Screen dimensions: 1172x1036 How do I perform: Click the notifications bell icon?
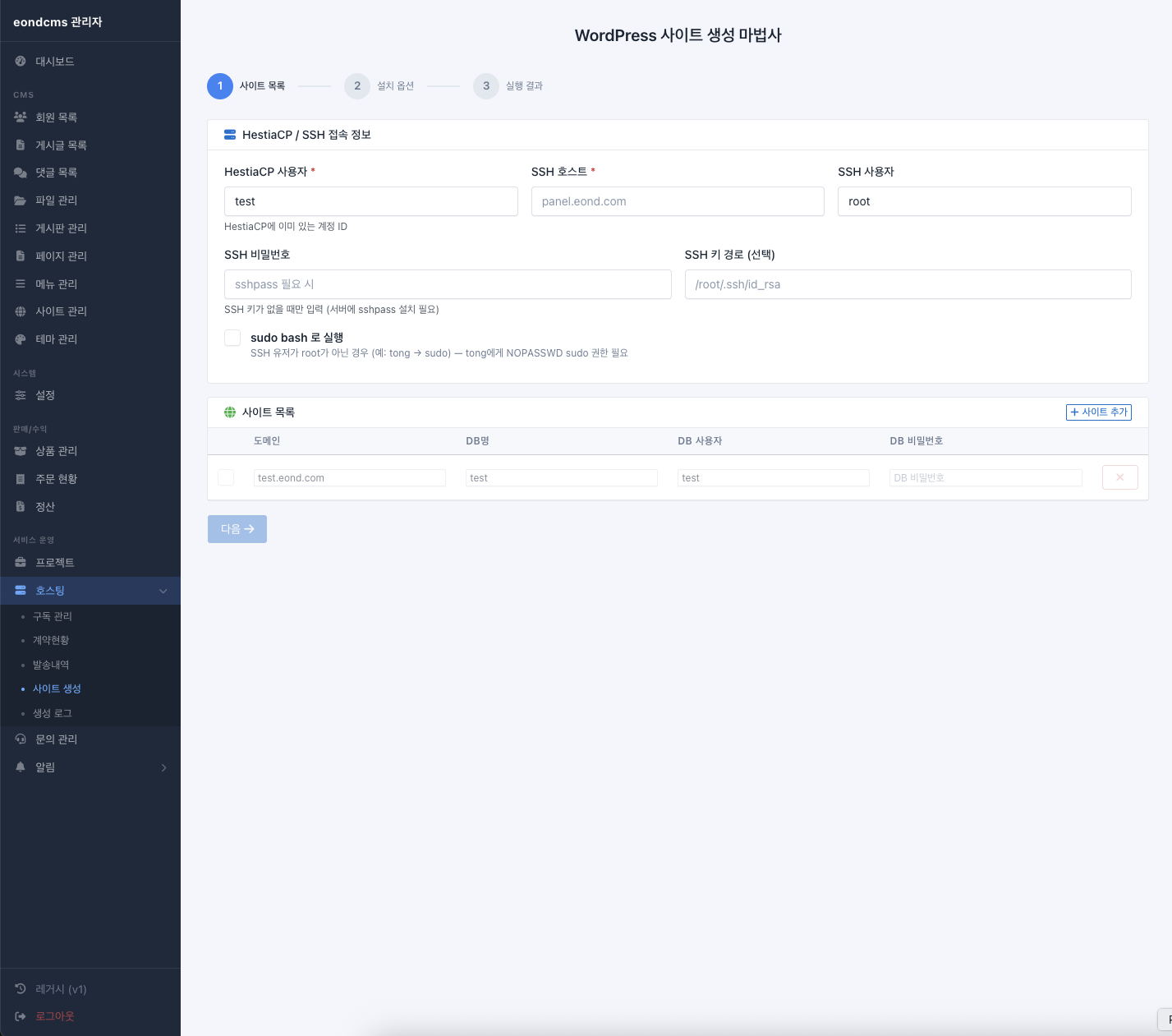(x=21, y=767)
